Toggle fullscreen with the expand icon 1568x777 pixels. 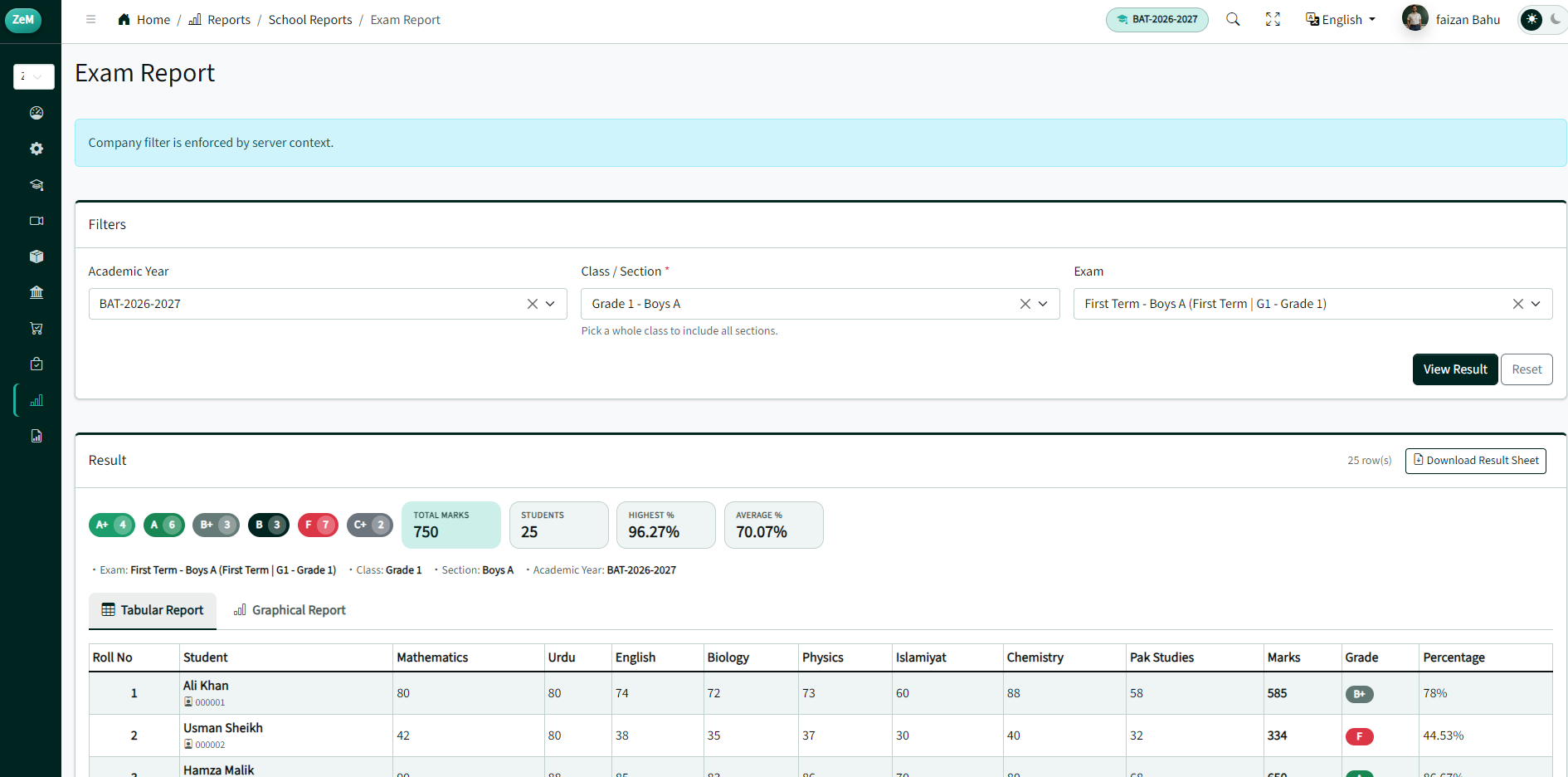(x=1273, y=19)
